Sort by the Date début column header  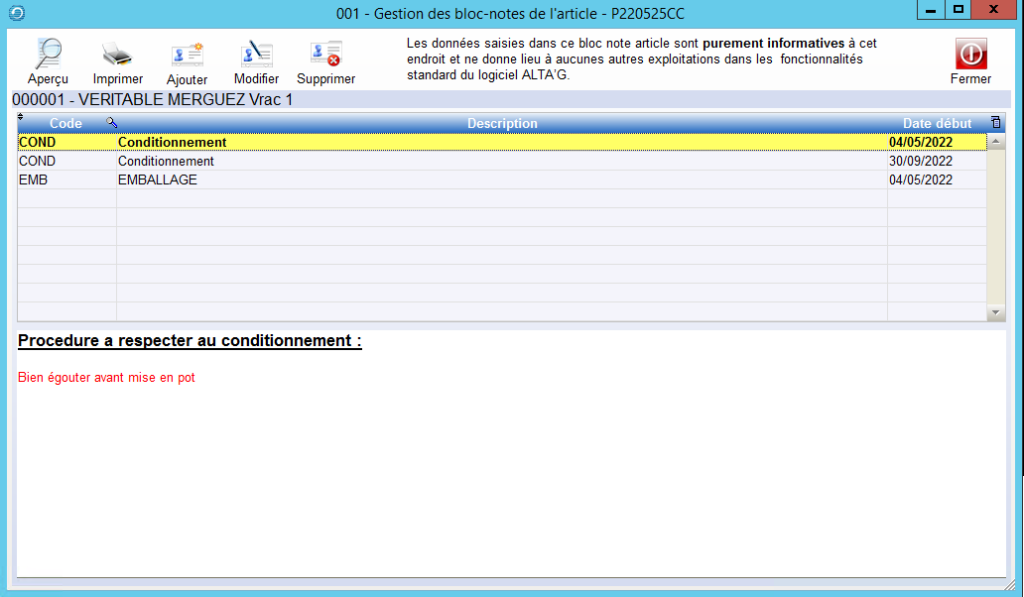click(x=936, y=123)
